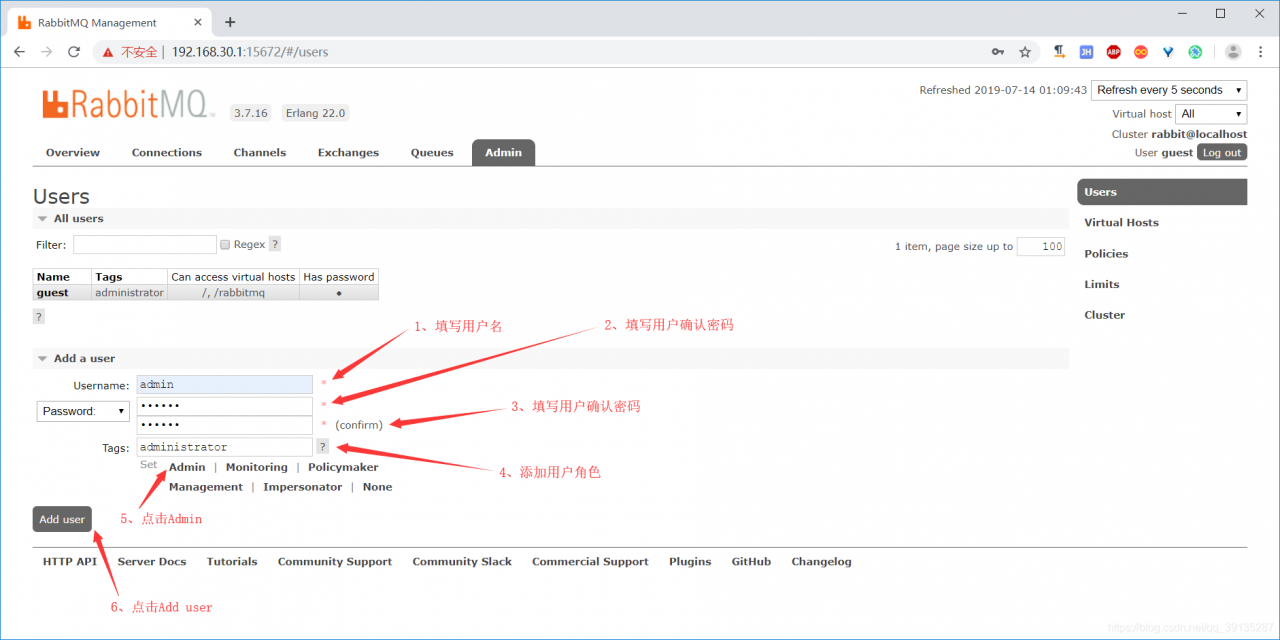Switch to the Exchanges tab
1280x640 pixels.
click(348, 153)
